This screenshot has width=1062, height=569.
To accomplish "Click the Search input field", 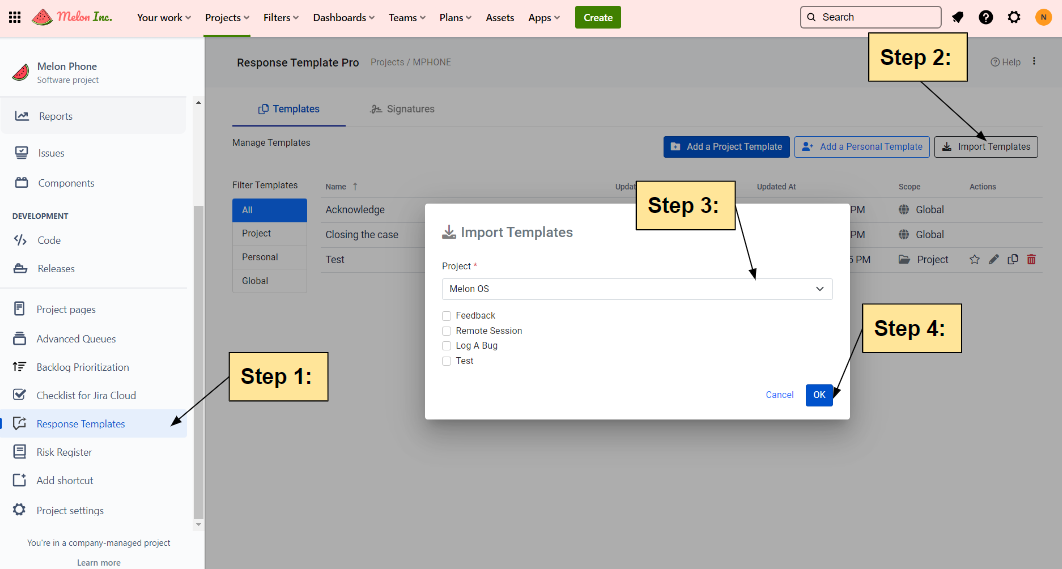I will pyautogui.click(x=870, y=17).
